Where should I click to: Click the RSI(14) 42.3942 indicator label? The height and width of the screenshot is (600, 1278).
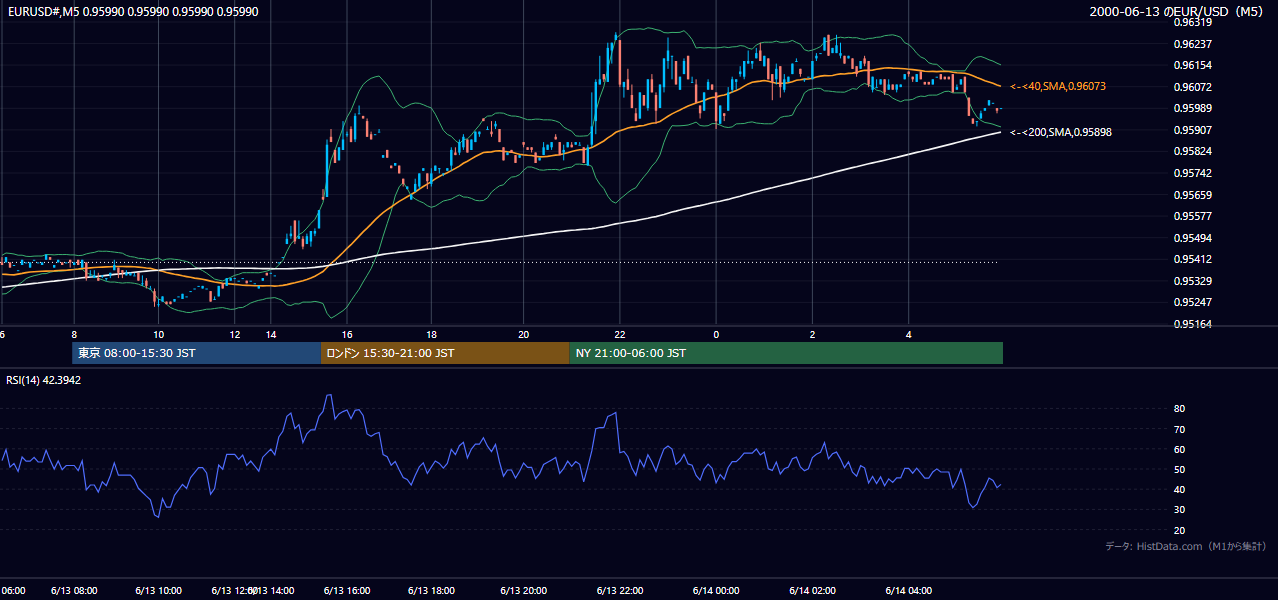44,380
